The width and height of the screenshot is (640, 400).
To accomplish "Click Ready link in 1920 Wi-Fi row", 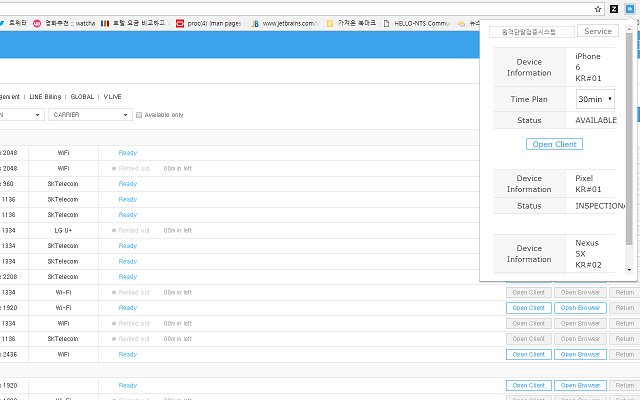I will tap(128, 308).
